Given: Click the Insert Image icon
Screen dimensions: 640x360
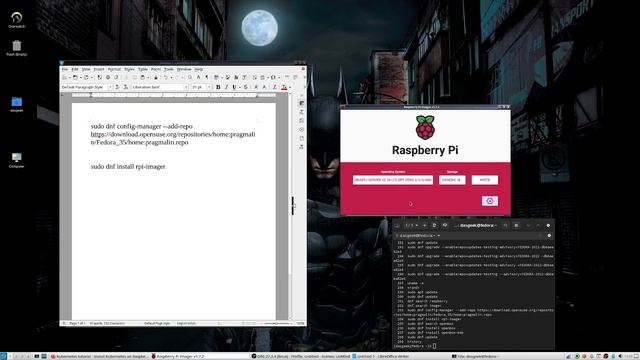Looking at the screenshot, I should coord(227,77).
